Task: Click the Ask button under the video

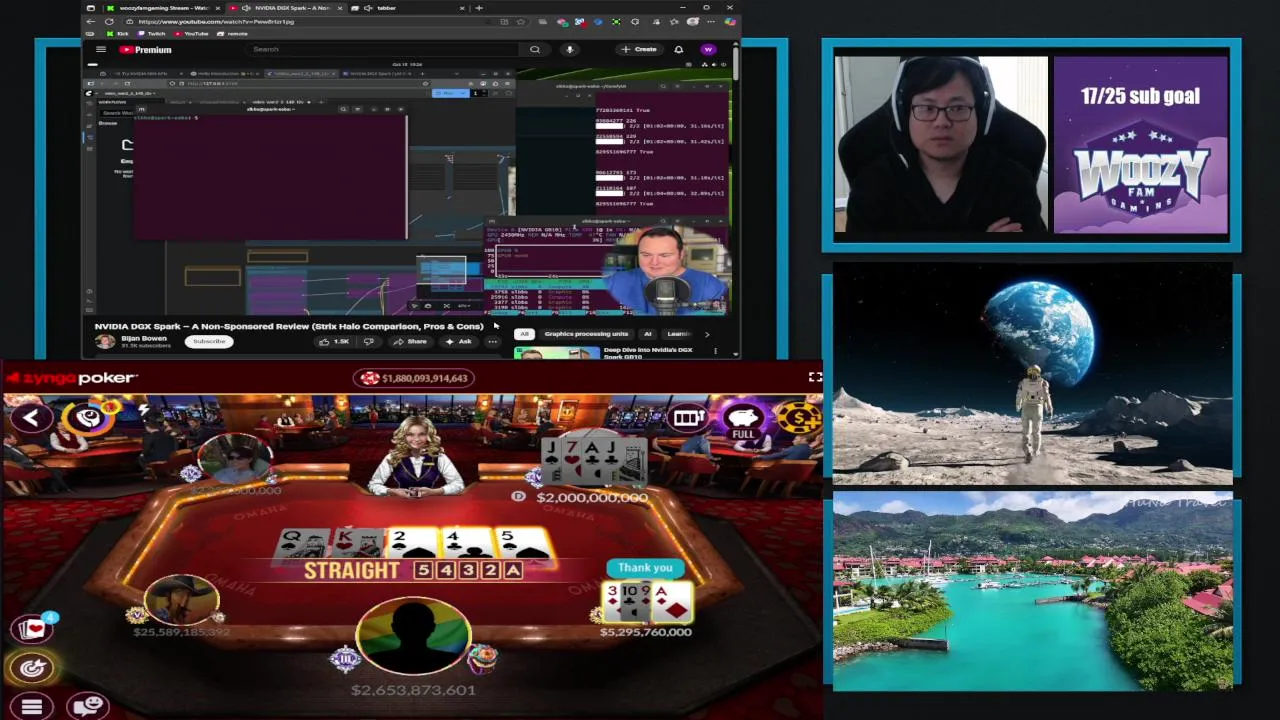Action: [458, 342]
